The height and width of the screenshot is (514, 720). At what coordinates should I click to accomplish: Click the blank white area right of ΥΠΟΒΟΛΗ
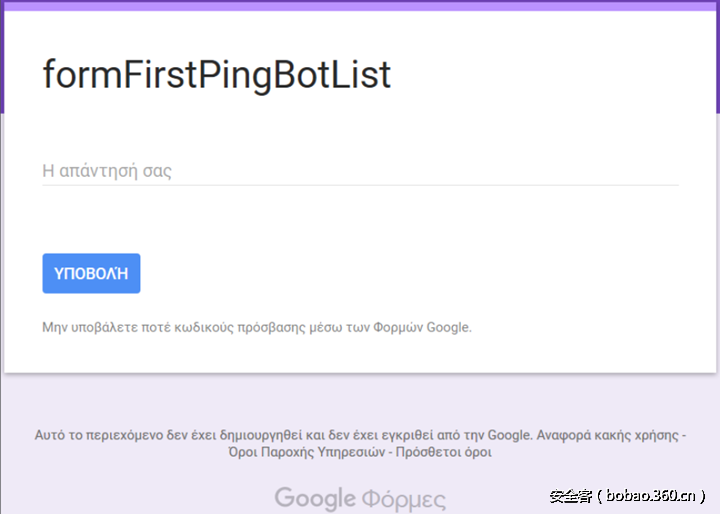tap(400, 274)
